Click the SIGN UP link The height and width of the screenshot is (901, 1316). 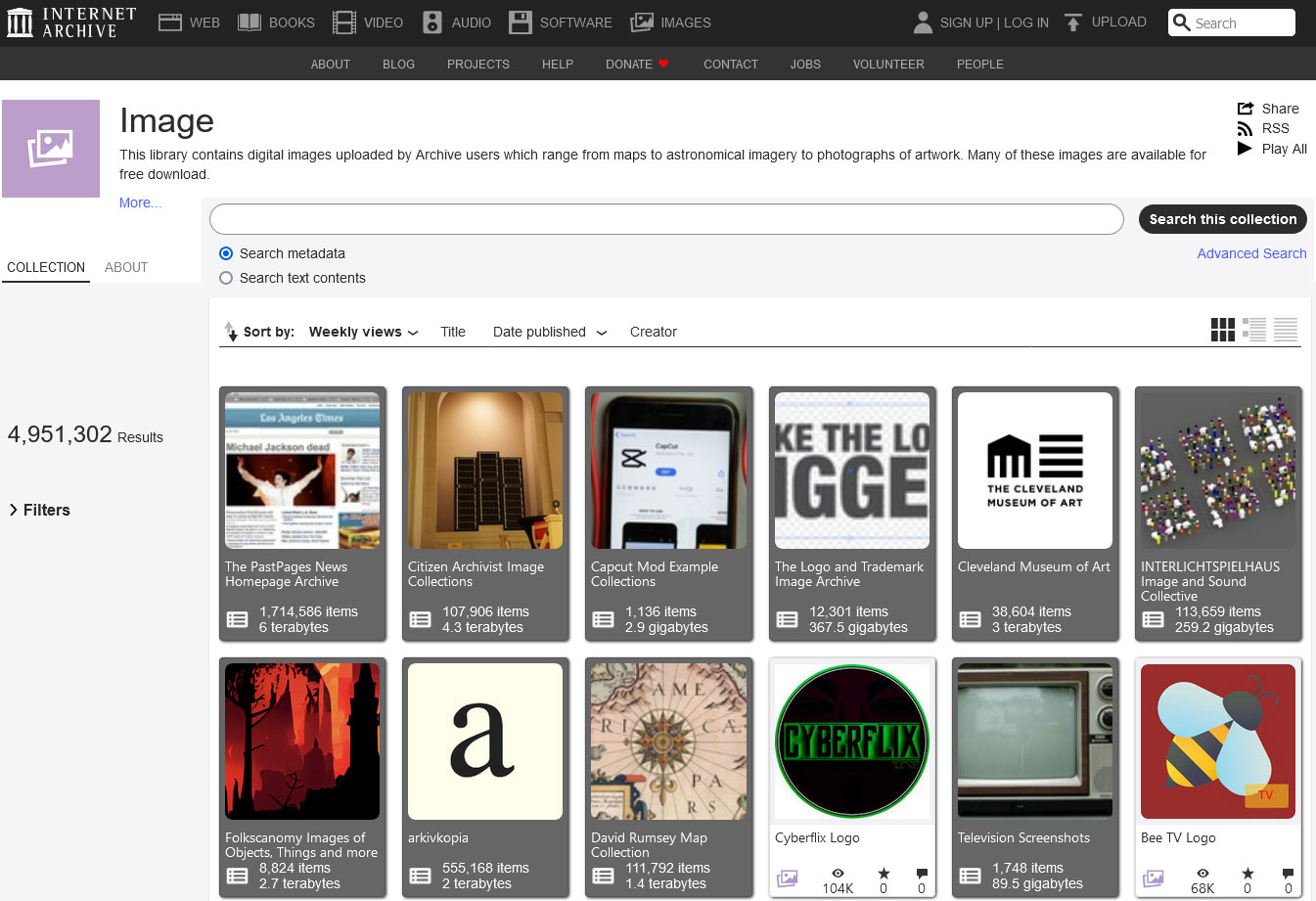[967, 23]
